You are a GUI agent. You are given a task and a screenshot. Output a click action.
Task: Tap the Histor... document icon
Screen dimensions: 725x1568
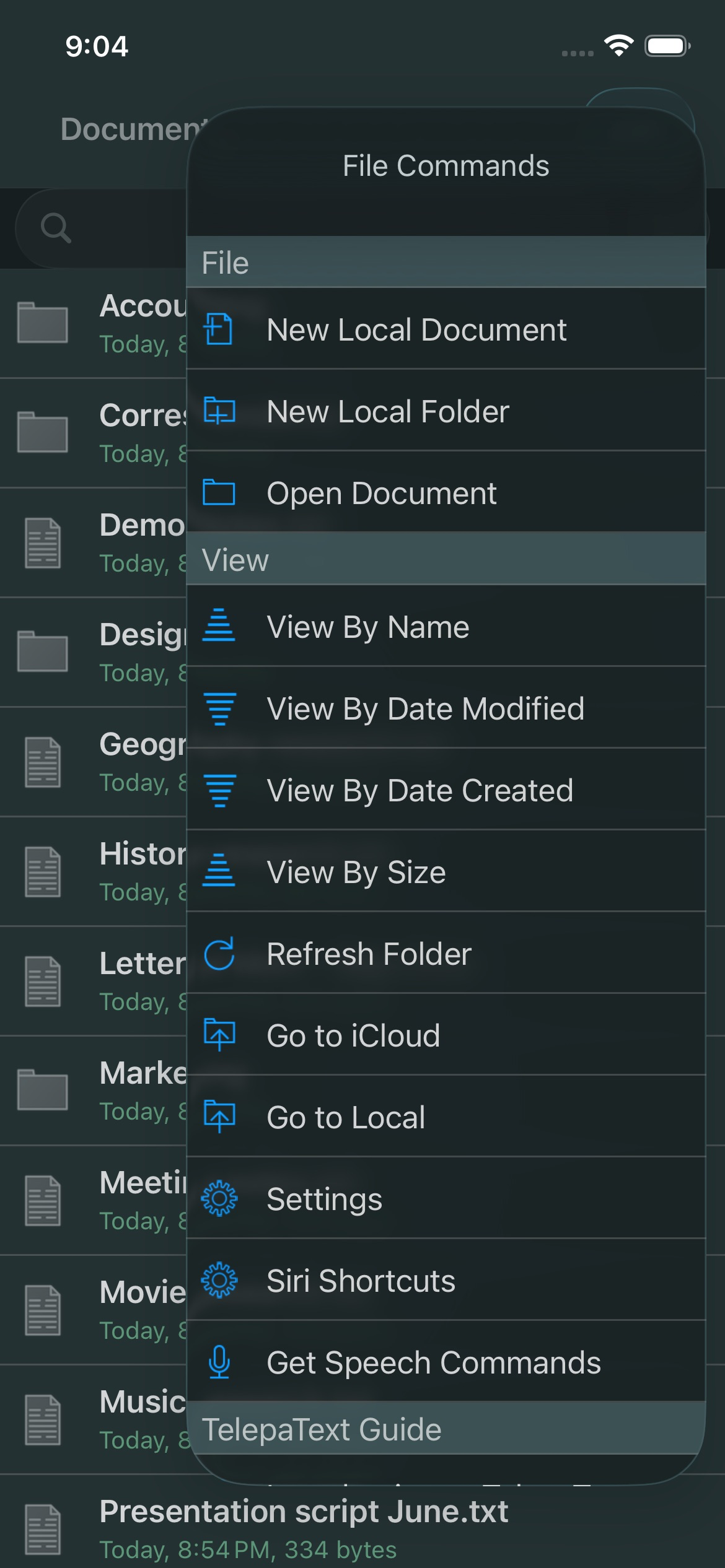tap(42, 871)
